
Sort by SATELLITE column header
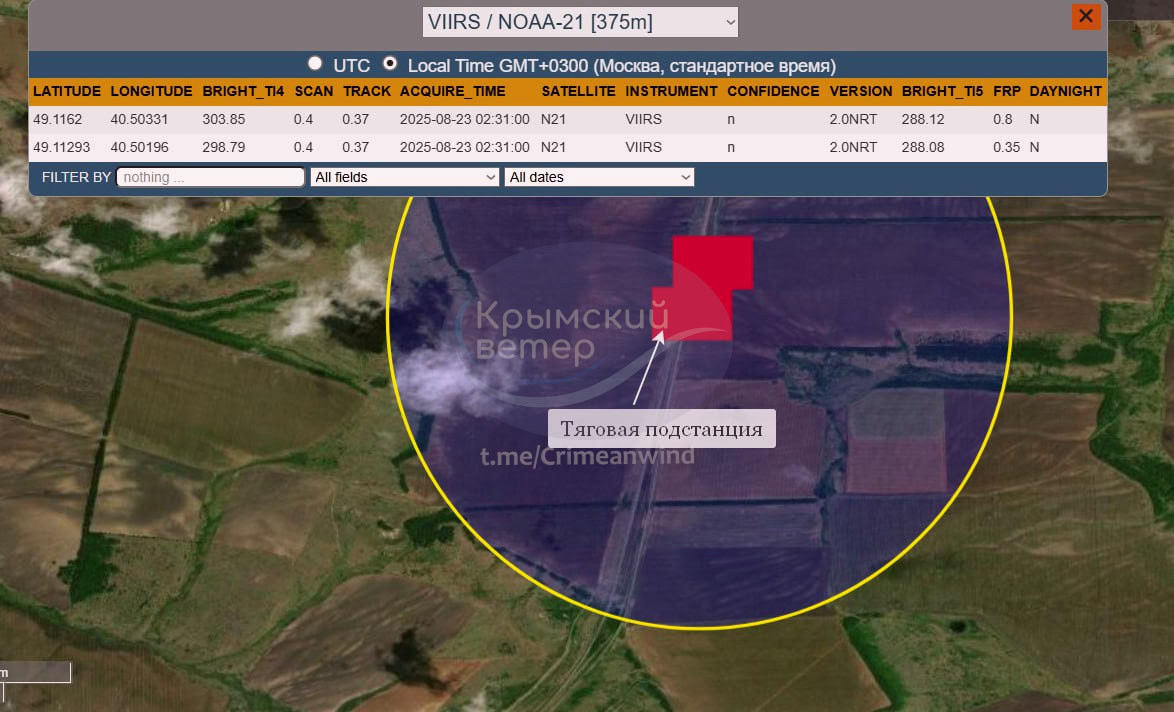click(x=578, y=91)
